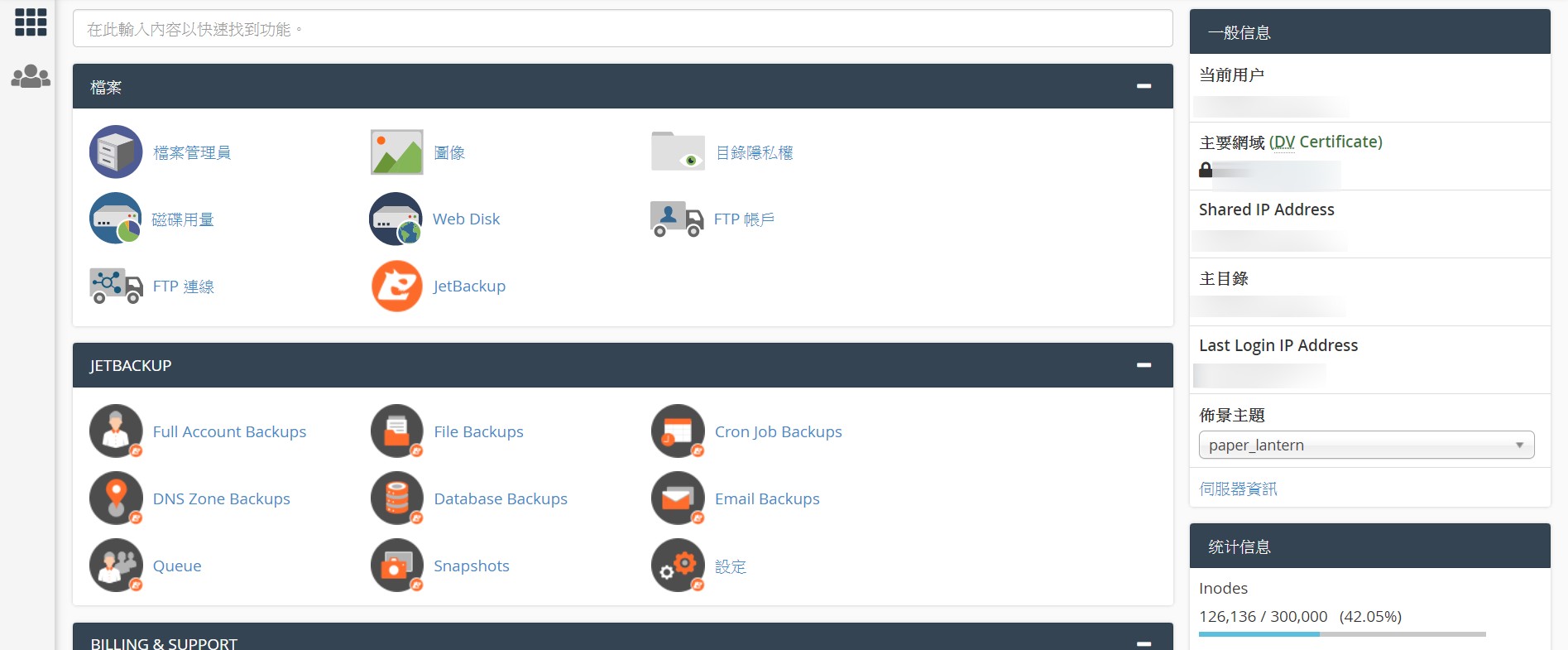Click the JETBACKUP section header title
Viewport: 1568px width, 650px height.
131,365
